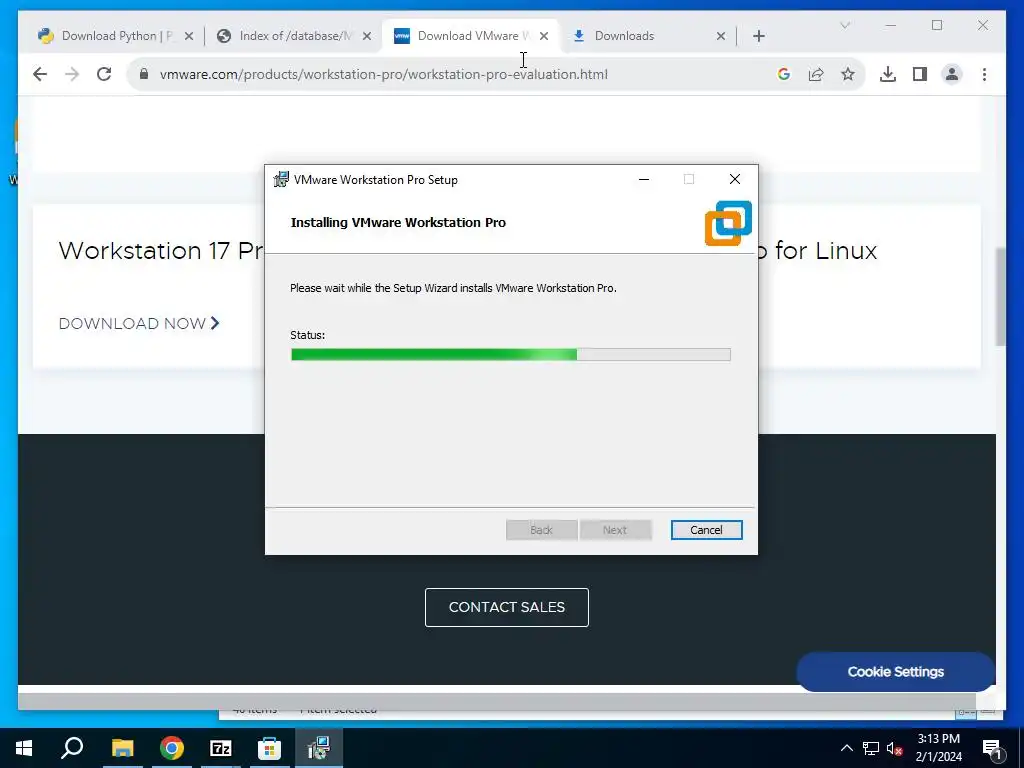The height and width of the screenshot is (768, 1024).
Task: Close the Download Python tab
Action: [189, 36]
